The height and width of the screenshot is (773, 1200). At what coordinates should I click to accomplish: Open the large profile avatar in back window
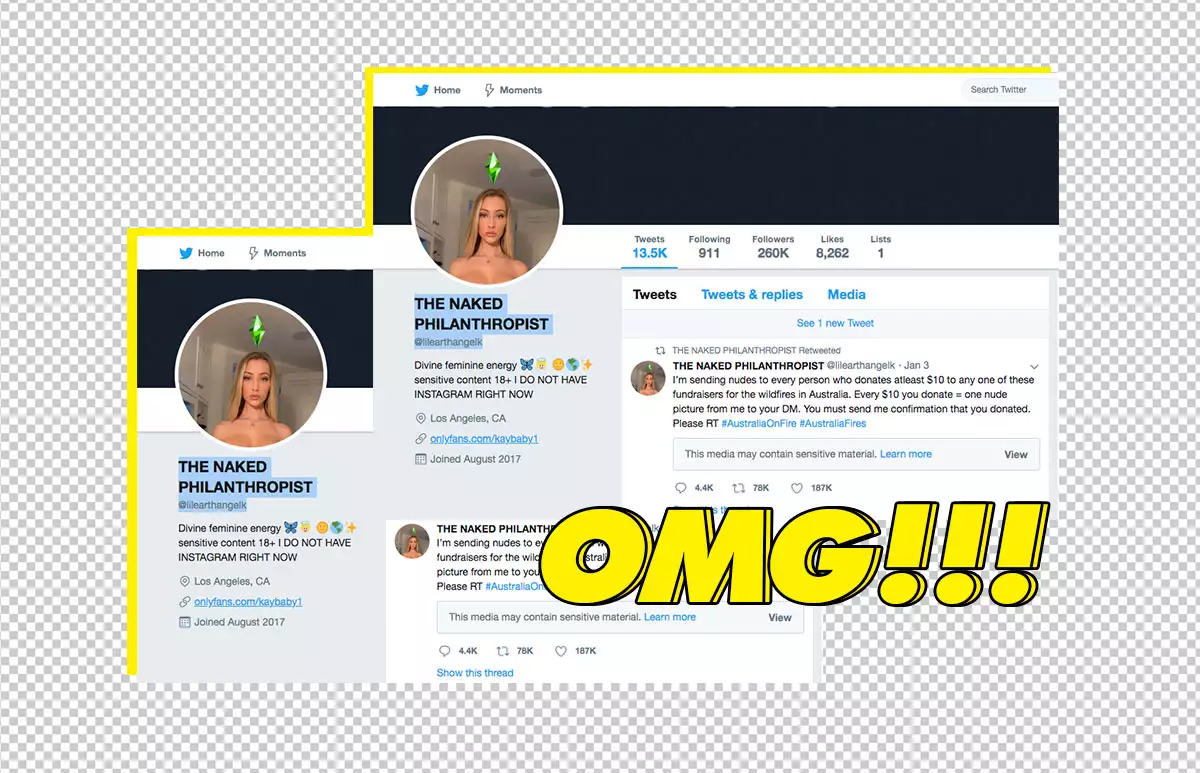pos(487,211)
